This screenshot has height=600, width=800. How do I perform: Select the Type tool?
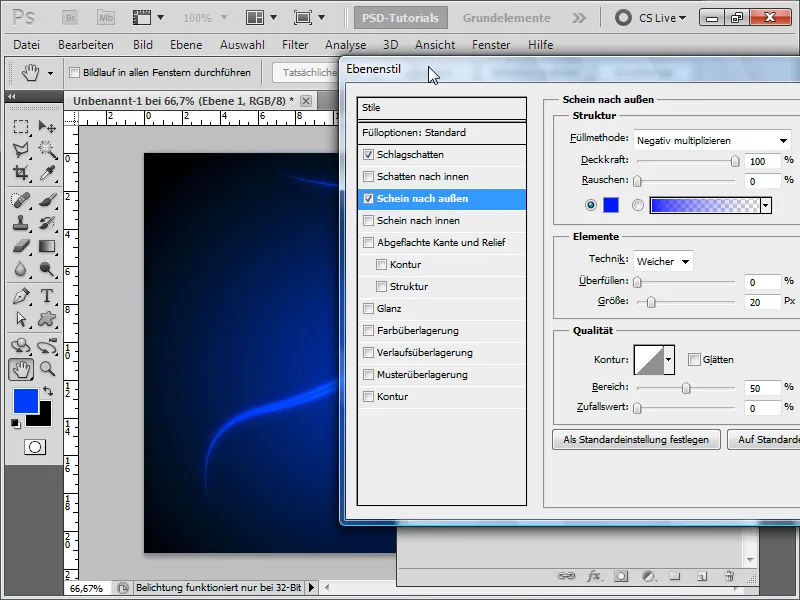[x=46, y=296]
